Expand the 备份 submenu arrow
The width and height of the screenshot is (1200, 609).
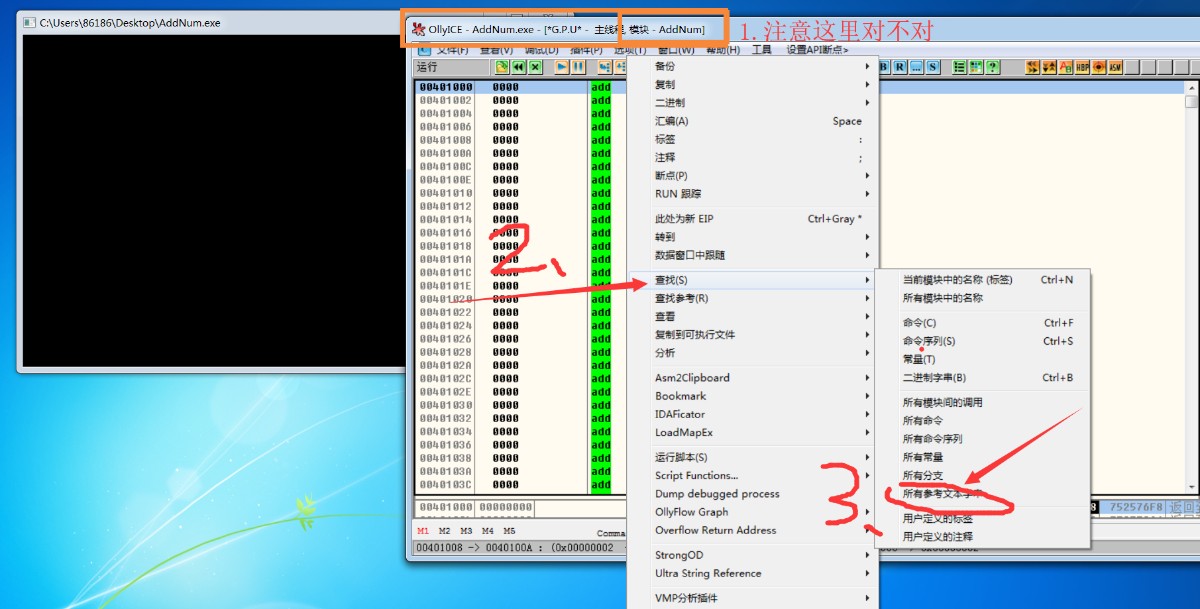[867, 66]
